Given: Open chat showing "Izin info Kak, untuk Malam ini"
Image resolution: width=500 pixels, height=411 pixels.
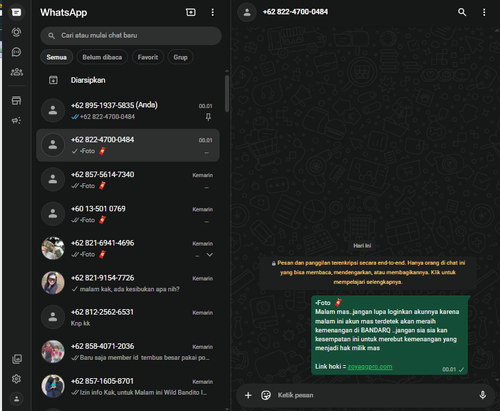Looking at the screenshot, I should click(128, 386).
